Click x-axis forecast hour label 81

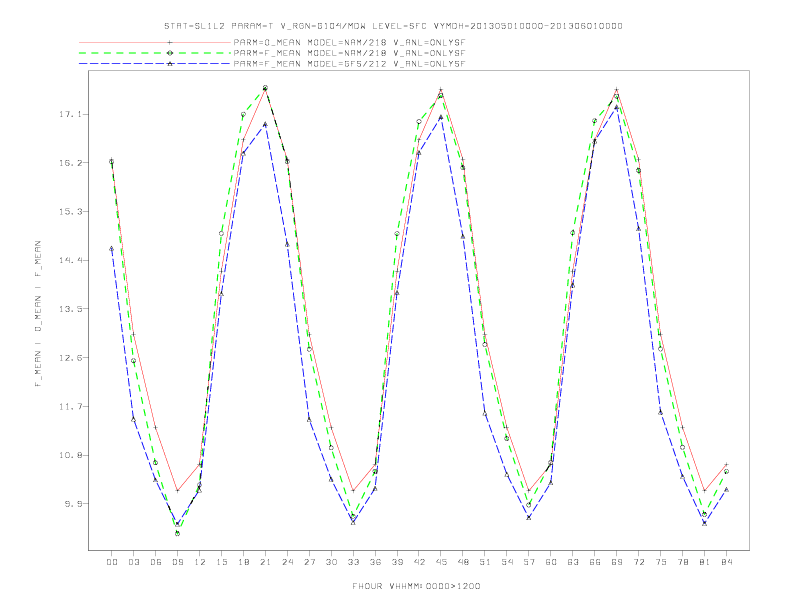pyautogui.click(x=705, y=562)
